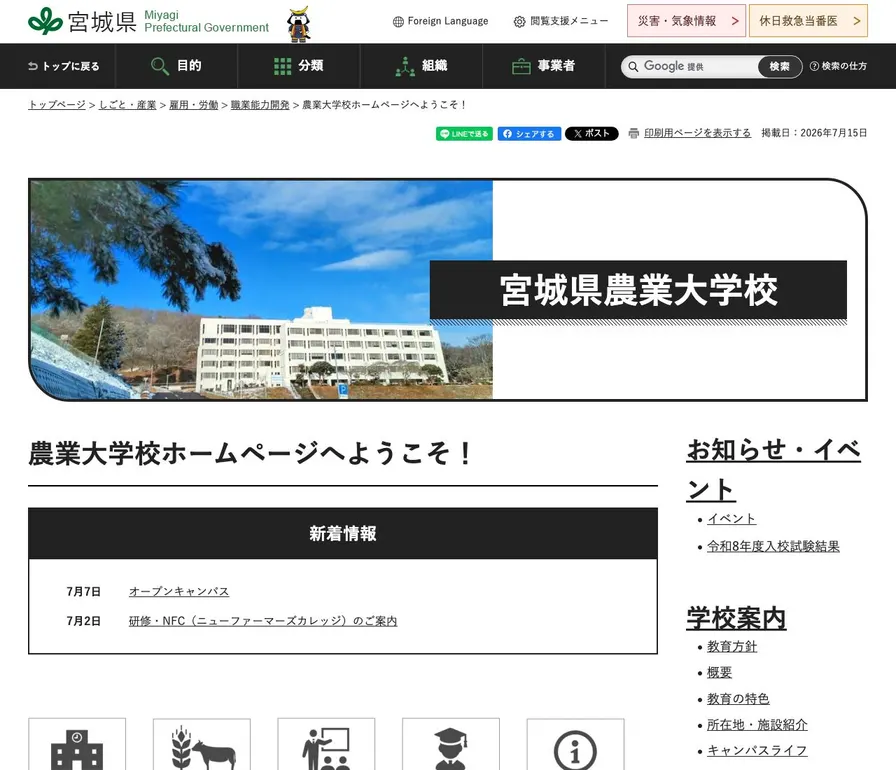Screen dimensions: 896x770
Task: Return to top via トップに戻る
Action: (63, 66)
